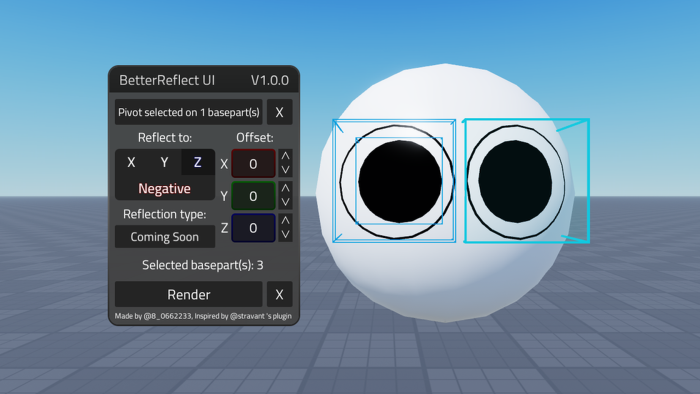The width and height of the screenshot is (700, 394).
Task: Decrease the X offset with down arrow
Action: 285,170
